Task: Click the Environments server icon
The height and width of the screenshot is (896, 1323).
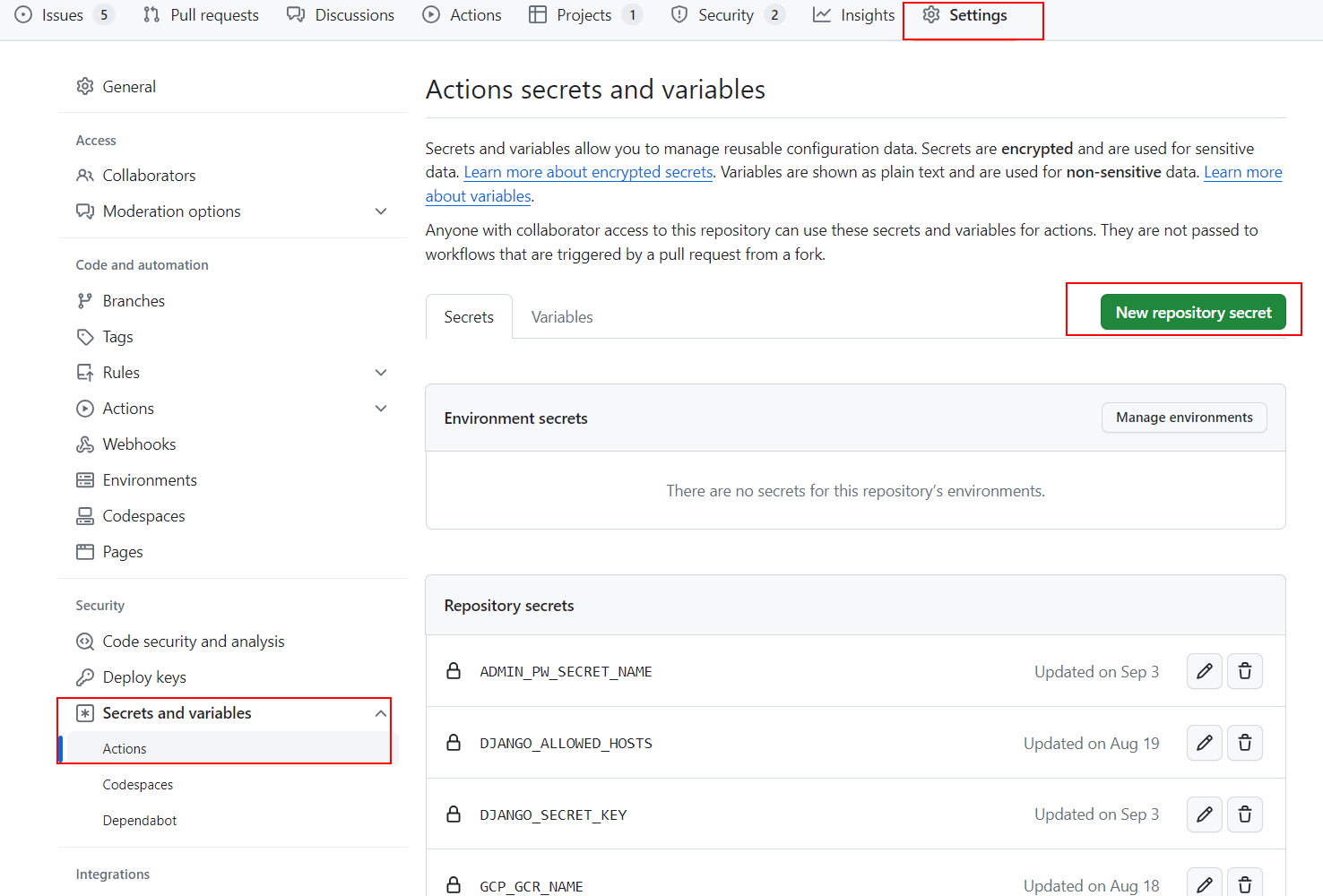Action: coord(85,480)
